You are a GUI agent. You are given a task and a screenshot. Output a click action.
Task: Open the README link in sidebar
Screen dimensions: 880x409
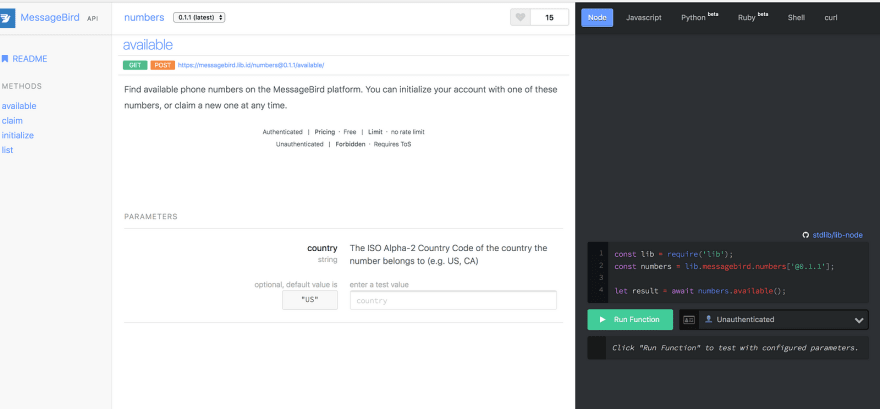pos(30,58)
